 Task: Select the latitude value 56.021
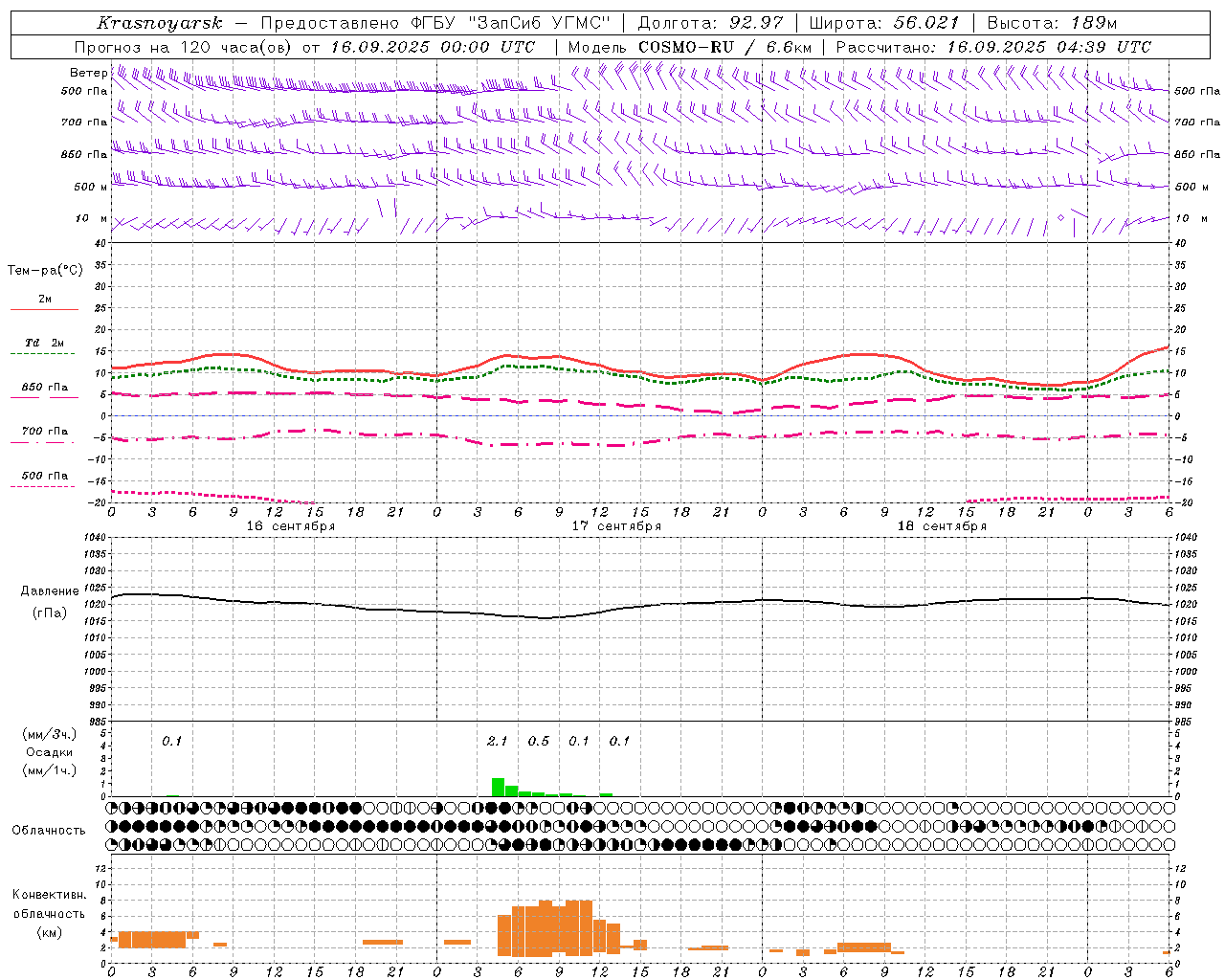tap(926, 23)
